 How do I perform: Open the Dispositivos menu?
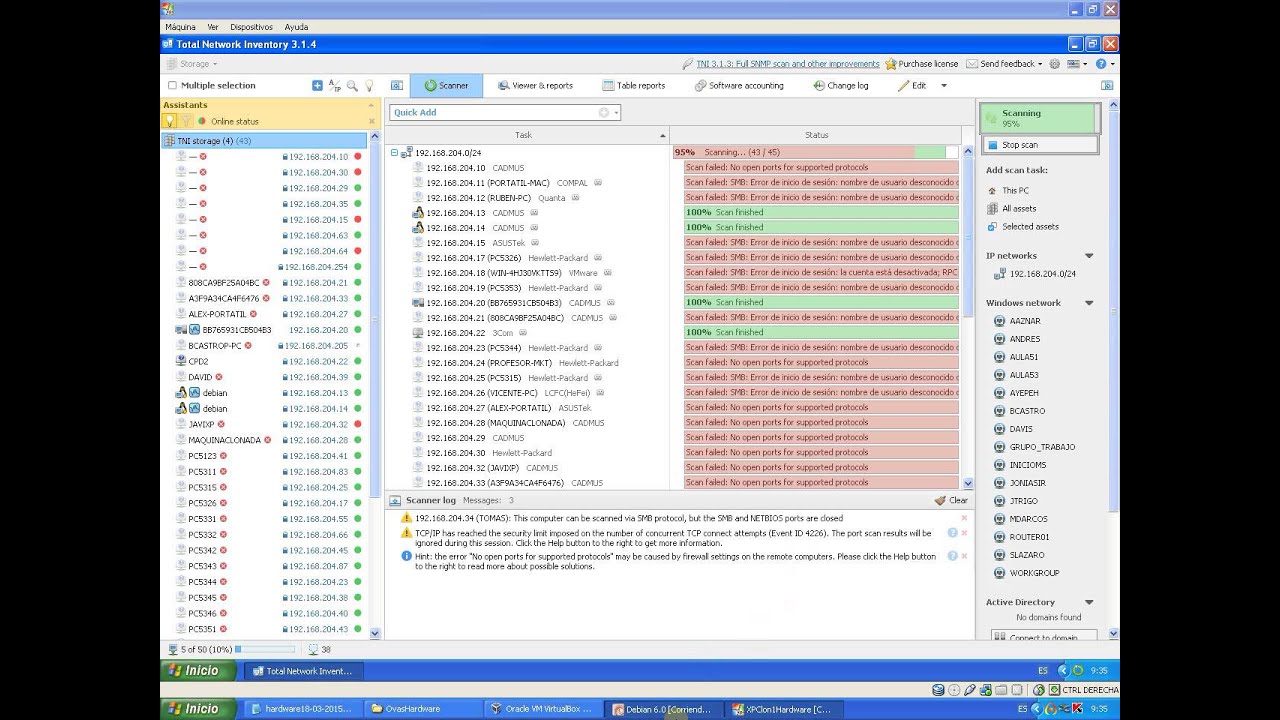click(251, 27)
